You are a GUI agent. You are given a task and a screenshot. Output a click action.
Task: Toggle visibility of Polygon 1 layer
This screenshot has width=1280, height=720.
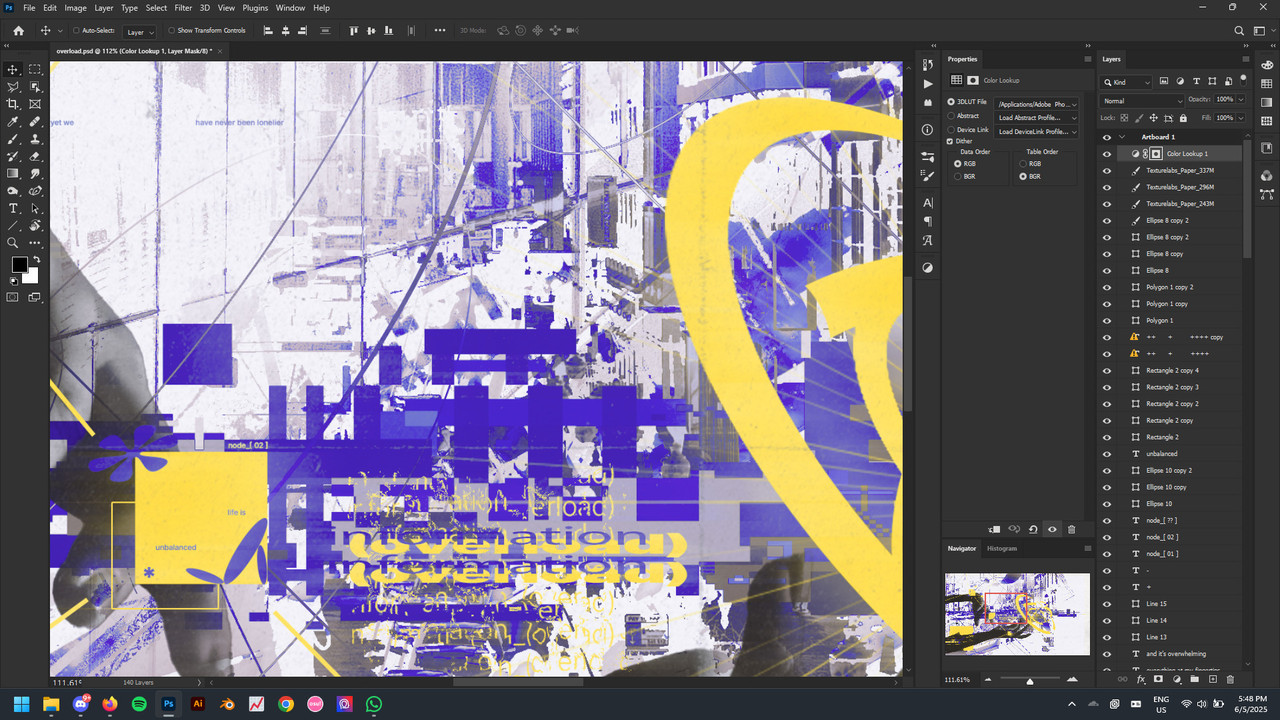(x=1106, y=320)
